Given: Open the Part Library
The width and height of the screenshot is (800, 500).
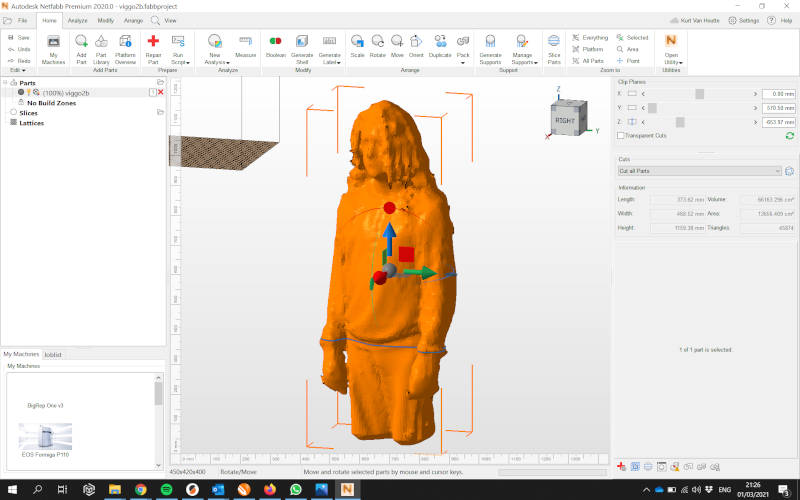Looking at the screenshot, I should click(x=101, y=49).
